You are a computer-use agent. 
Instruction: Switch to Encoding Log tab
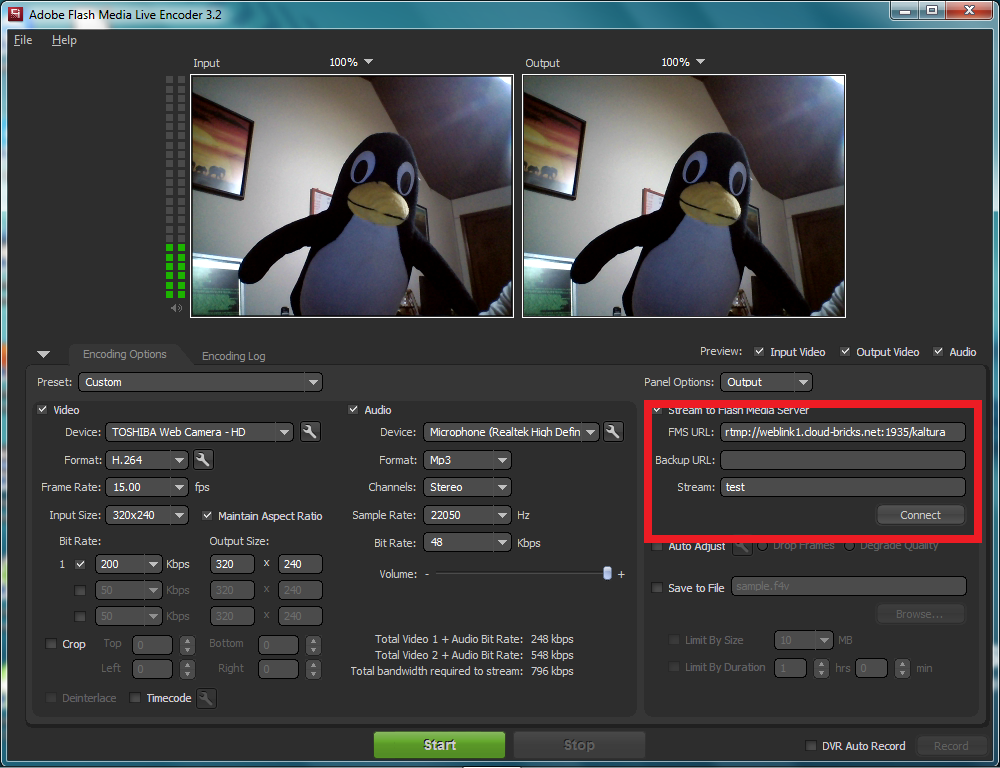[x=233, y=355]
